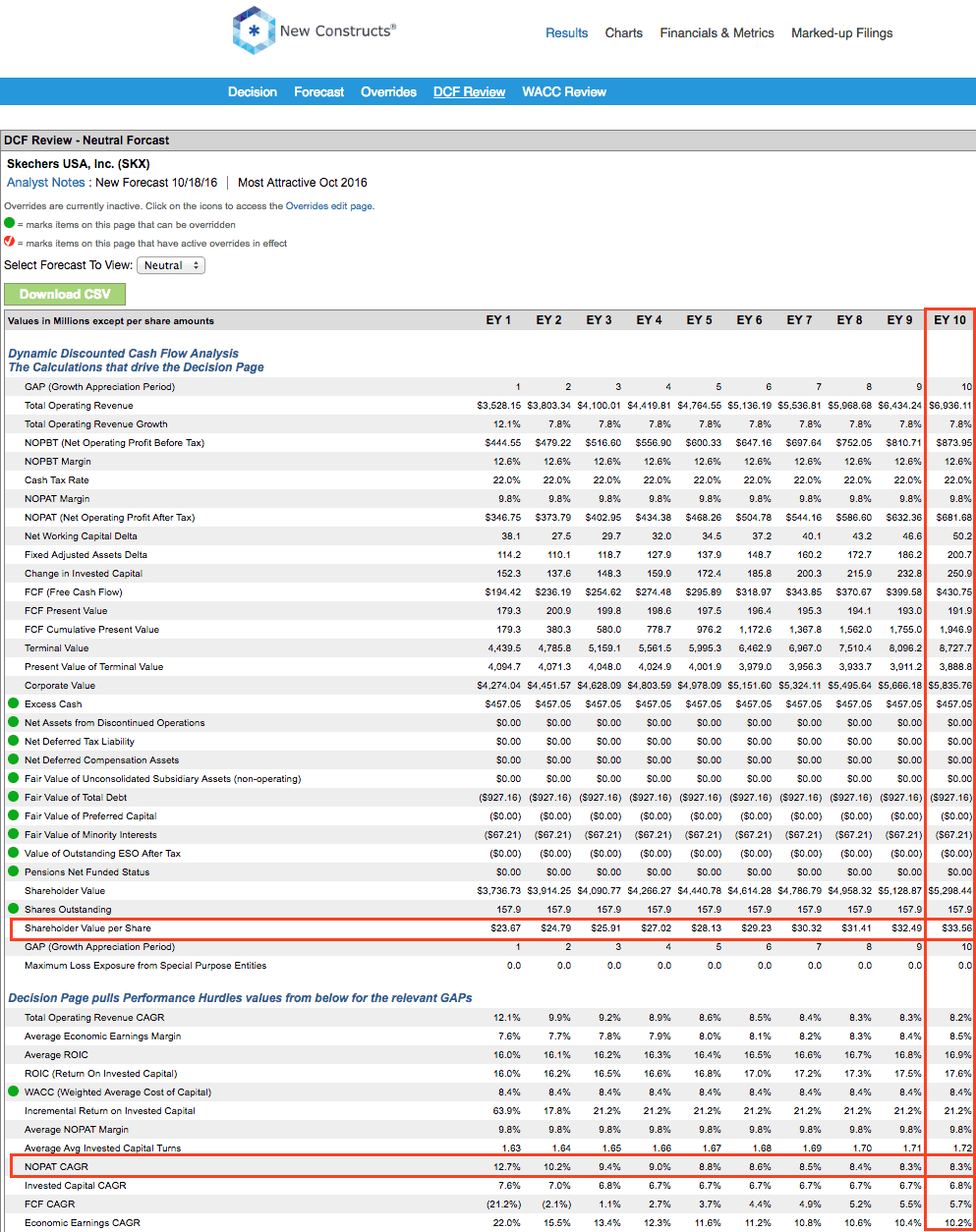Click override icon for Pensions Net Funded Status
The width and height of the screenshot is (976, 1232).
click(x=13, y=871)
